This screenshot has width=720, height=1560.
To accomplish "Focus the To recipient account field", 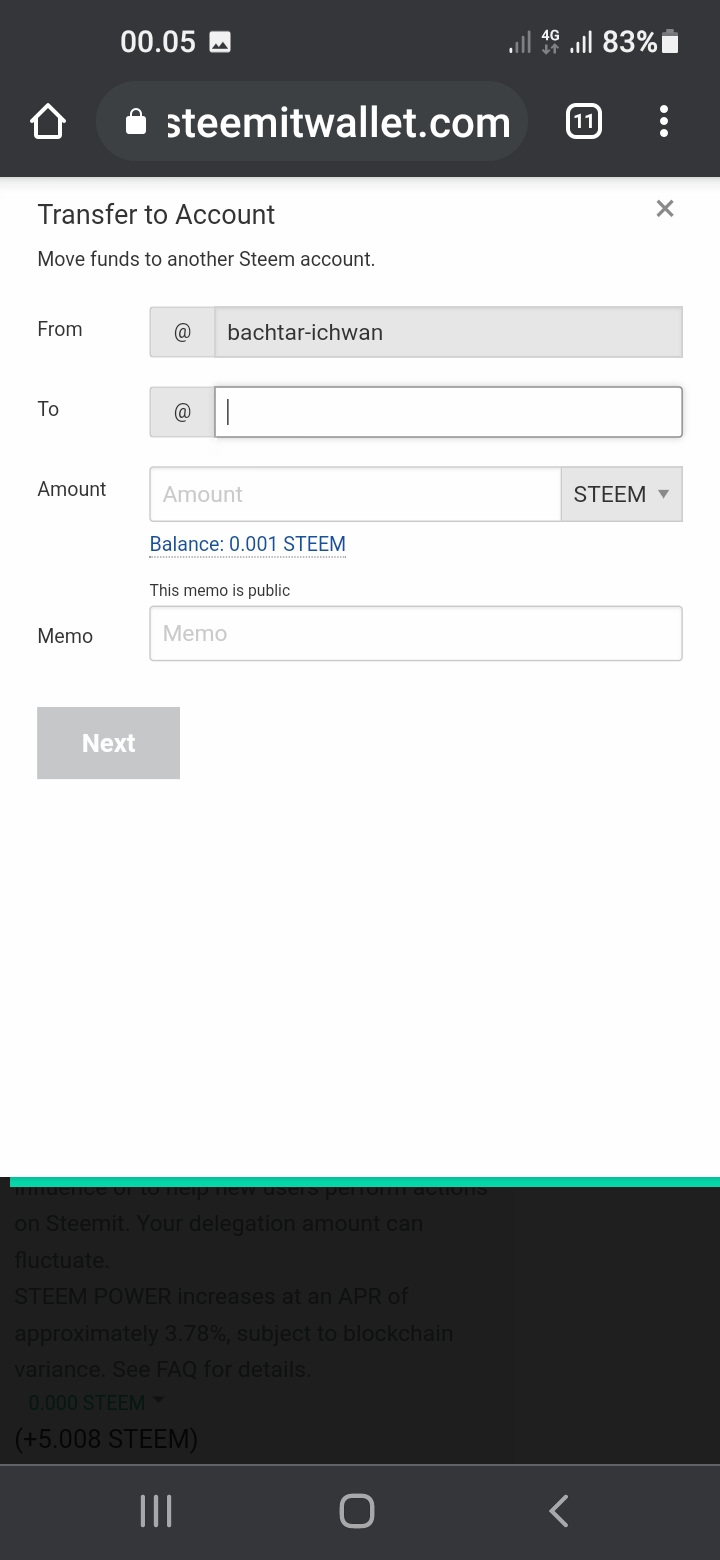I will (x=448, y=412).
